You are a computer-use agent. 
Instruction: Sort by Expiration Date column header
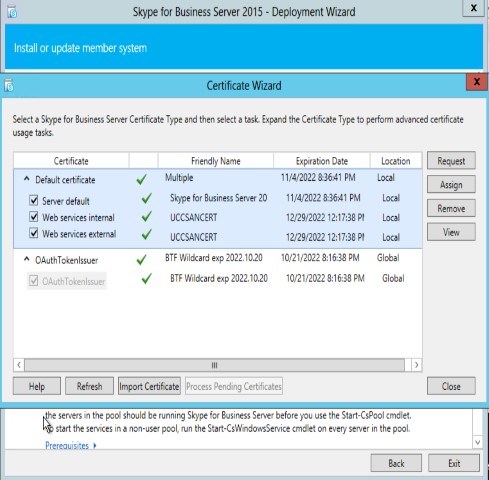click(x=322, y=161)
